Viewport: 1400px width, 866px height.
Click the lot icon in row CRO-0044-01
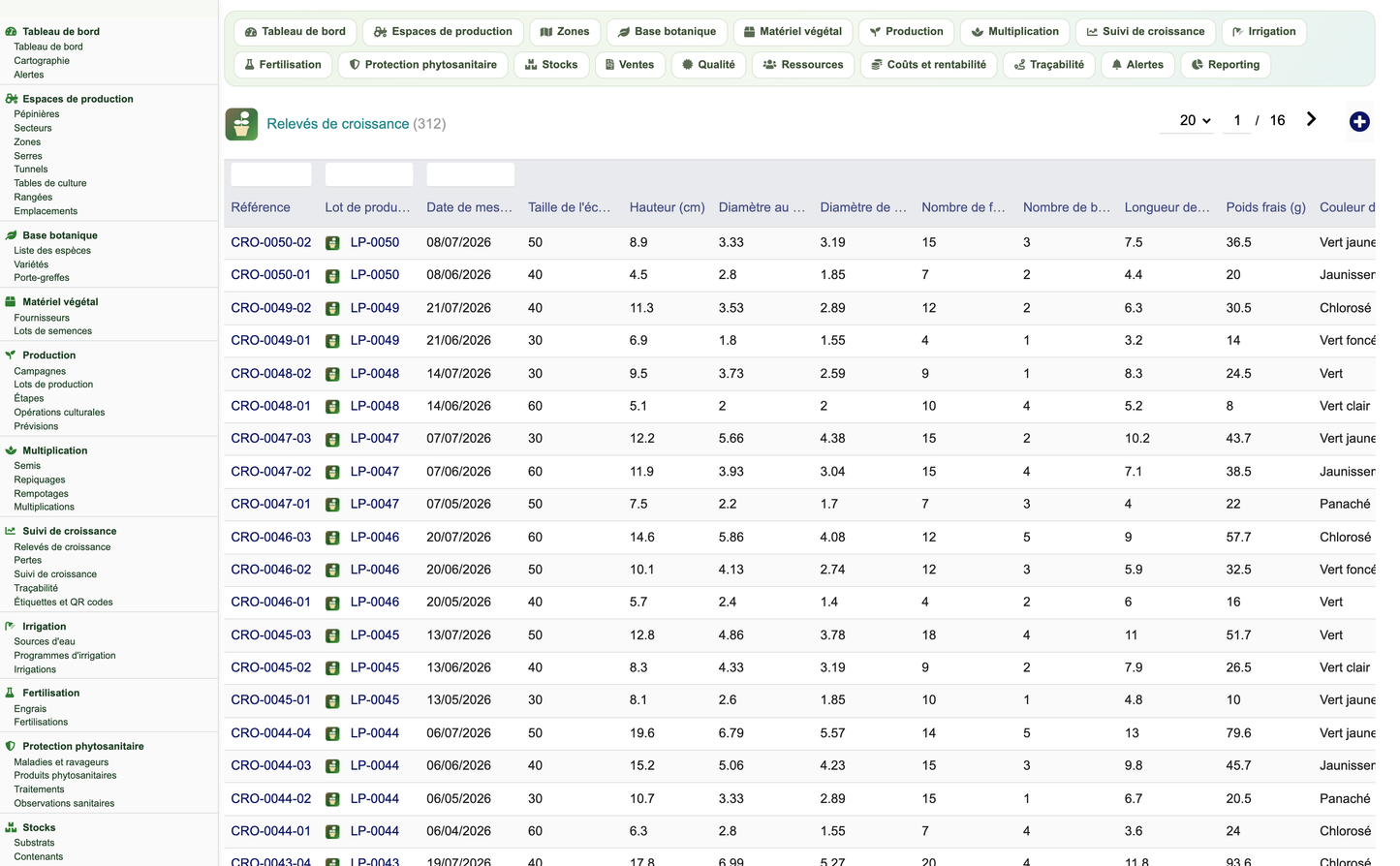332,831
